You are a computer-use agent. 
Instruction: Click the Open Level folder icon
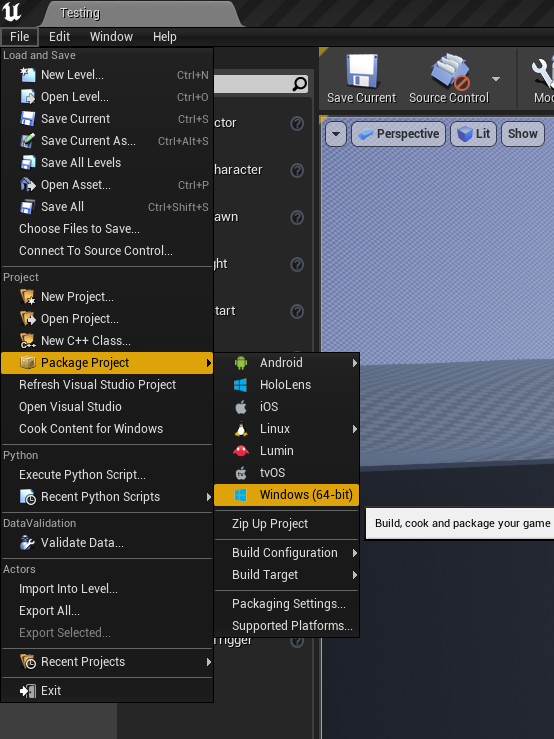(28, 97)
